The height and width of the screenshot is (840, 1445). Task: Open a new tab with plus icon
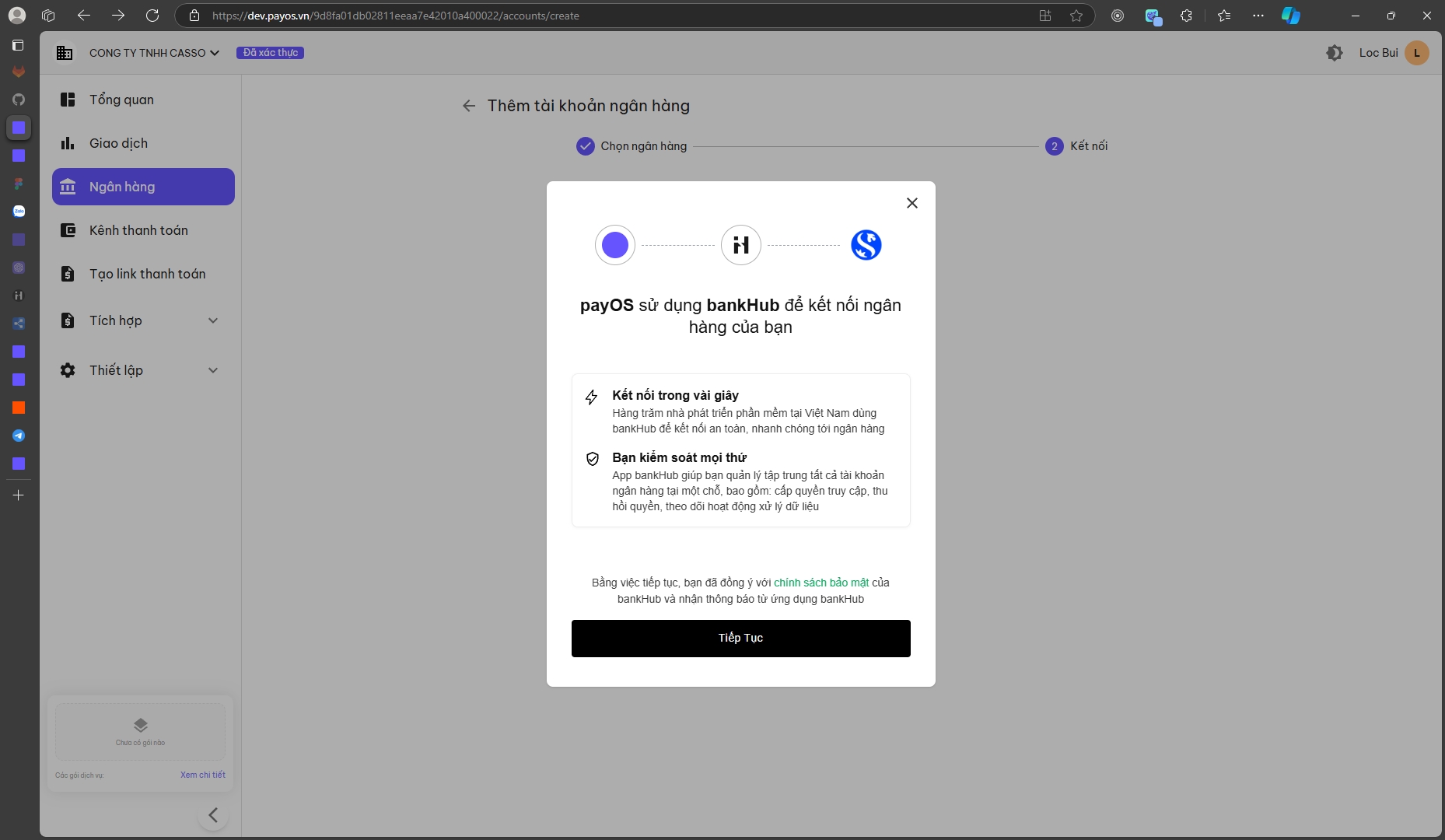tap(19, 495)
